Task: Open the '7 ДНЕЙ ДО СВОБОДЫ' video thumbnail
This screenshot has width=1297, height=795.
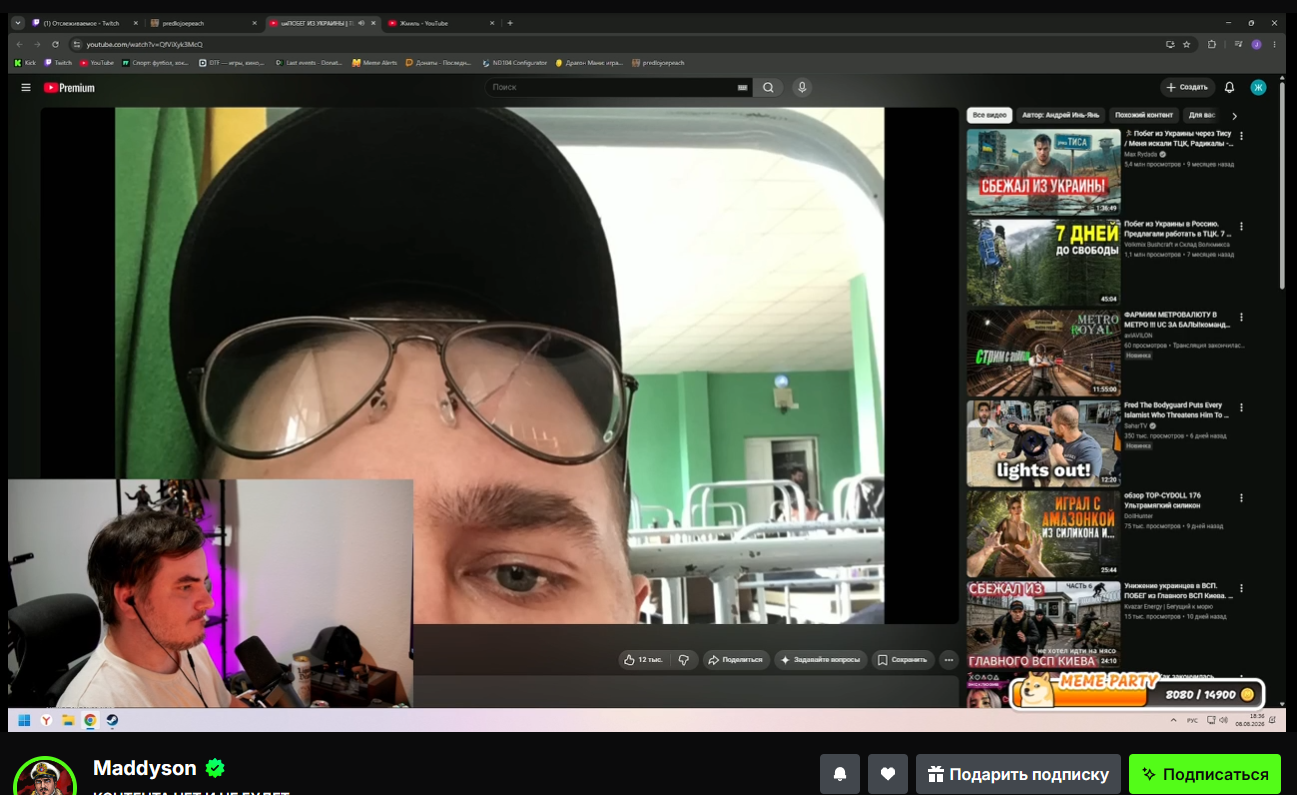Action: (1043, 263)
